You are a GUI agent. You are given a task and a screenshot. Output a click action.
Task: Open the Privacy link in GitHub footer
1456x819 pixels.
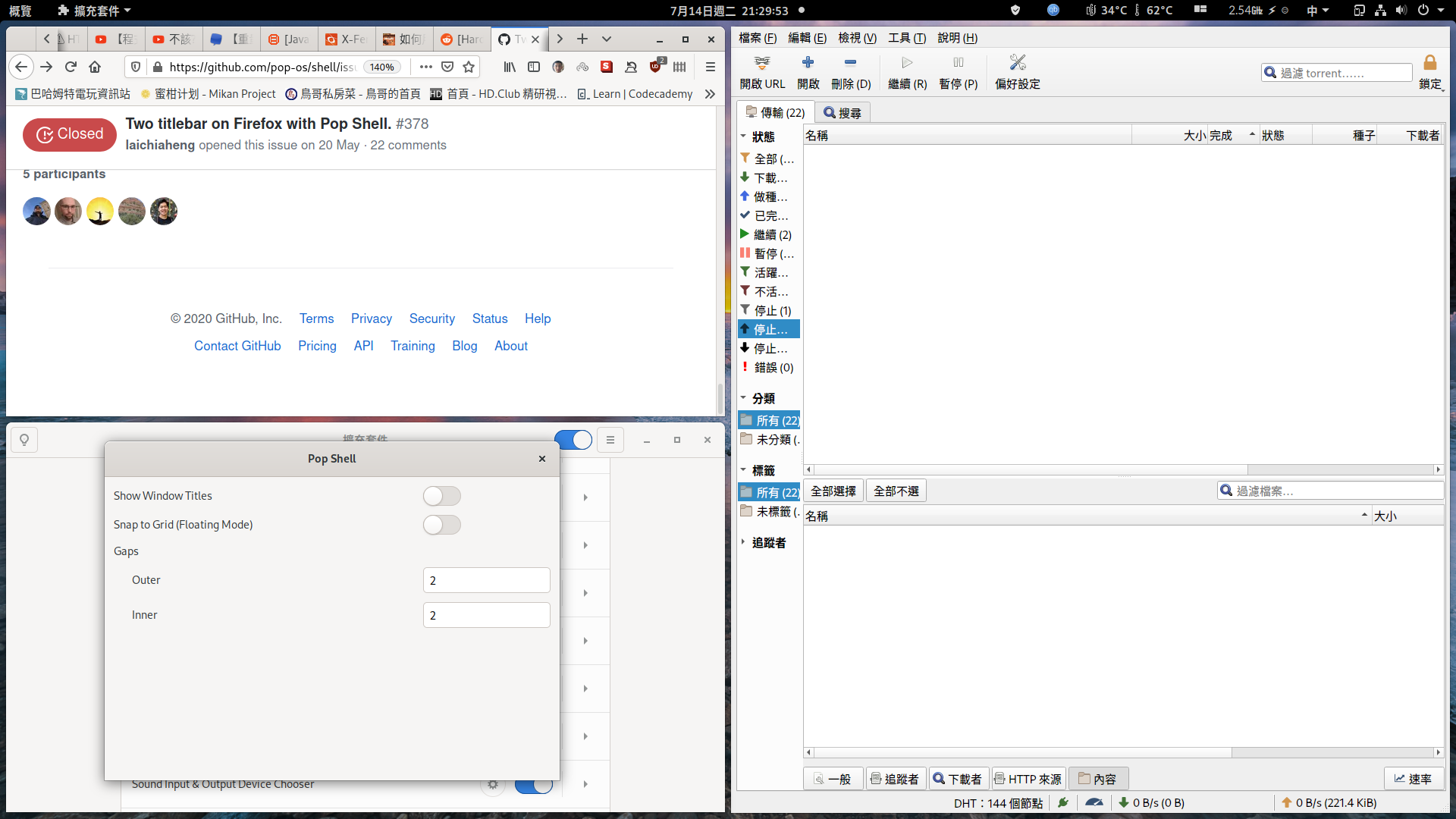click(x=372, y=318)
